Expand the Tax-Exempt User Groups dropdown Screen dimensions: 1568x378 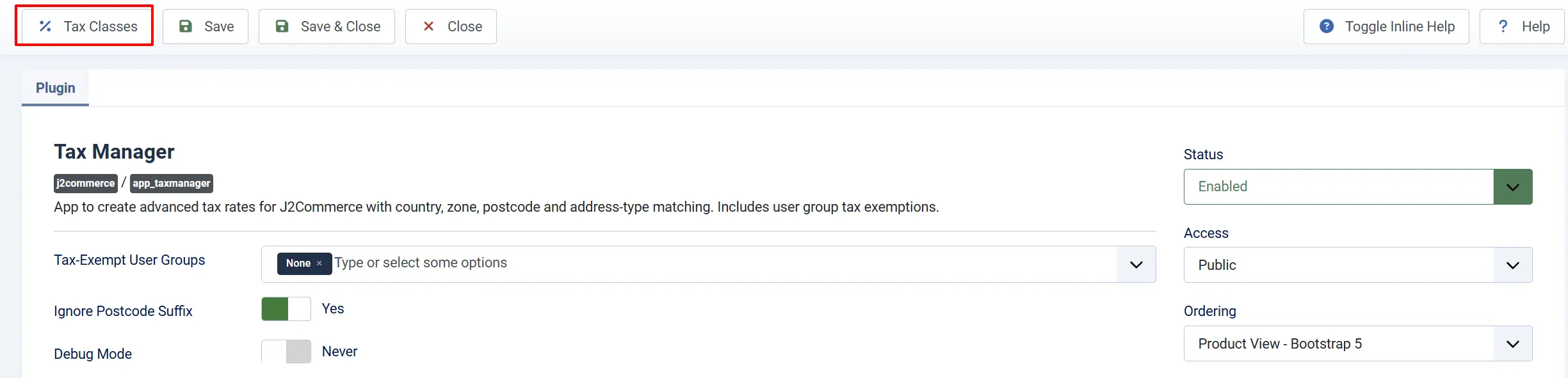pos(1136,264)
